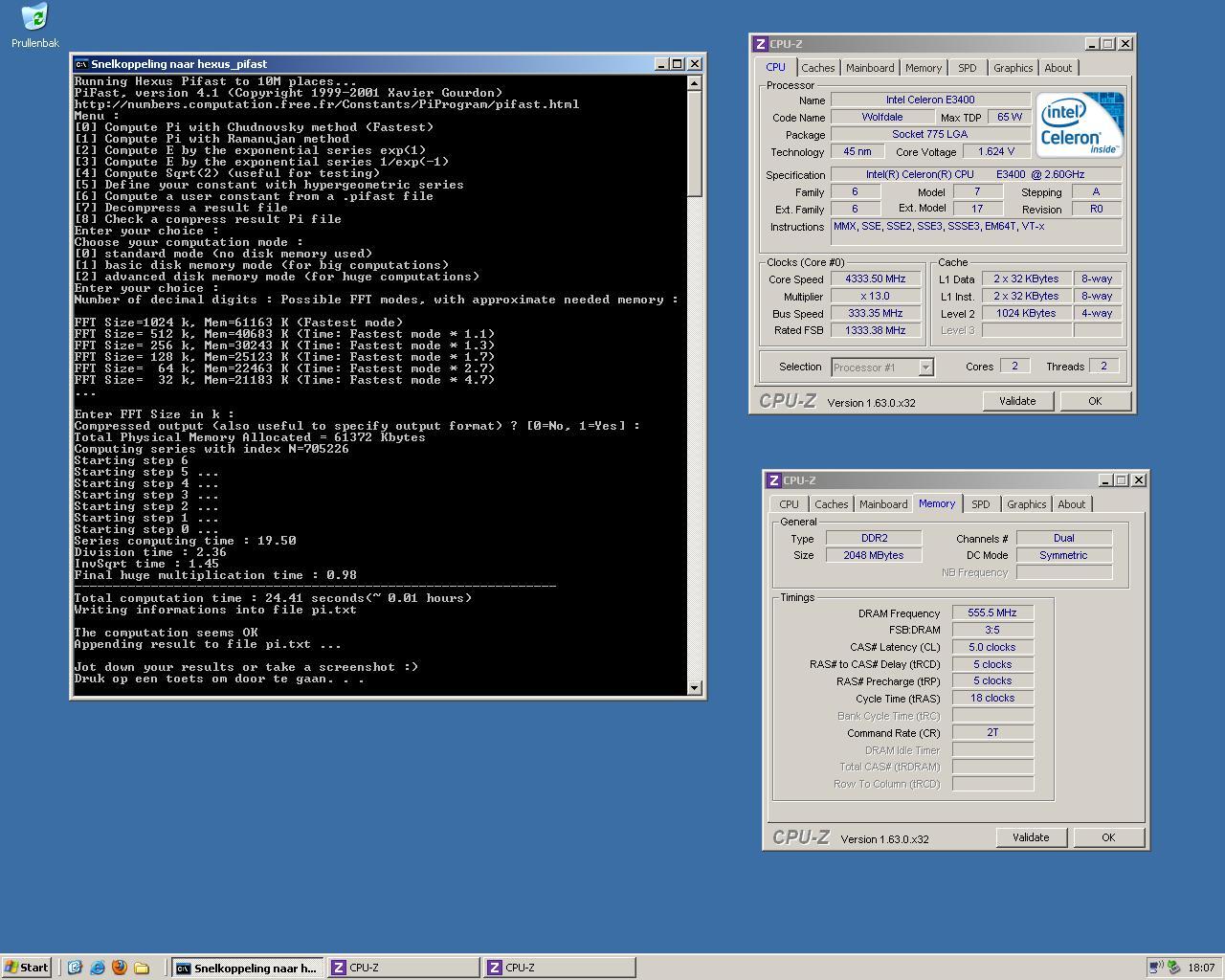
Task: Open Graphics tab in upper CPU-Z window
Action: [x=1013, y=68]
